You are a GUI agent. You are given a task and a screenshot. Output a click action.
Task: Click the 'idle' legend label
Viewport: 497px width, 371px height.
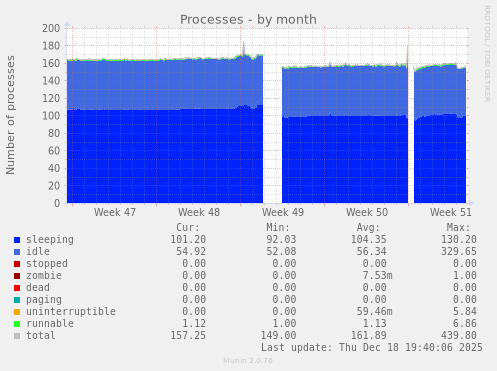click(x=38, y=252)
